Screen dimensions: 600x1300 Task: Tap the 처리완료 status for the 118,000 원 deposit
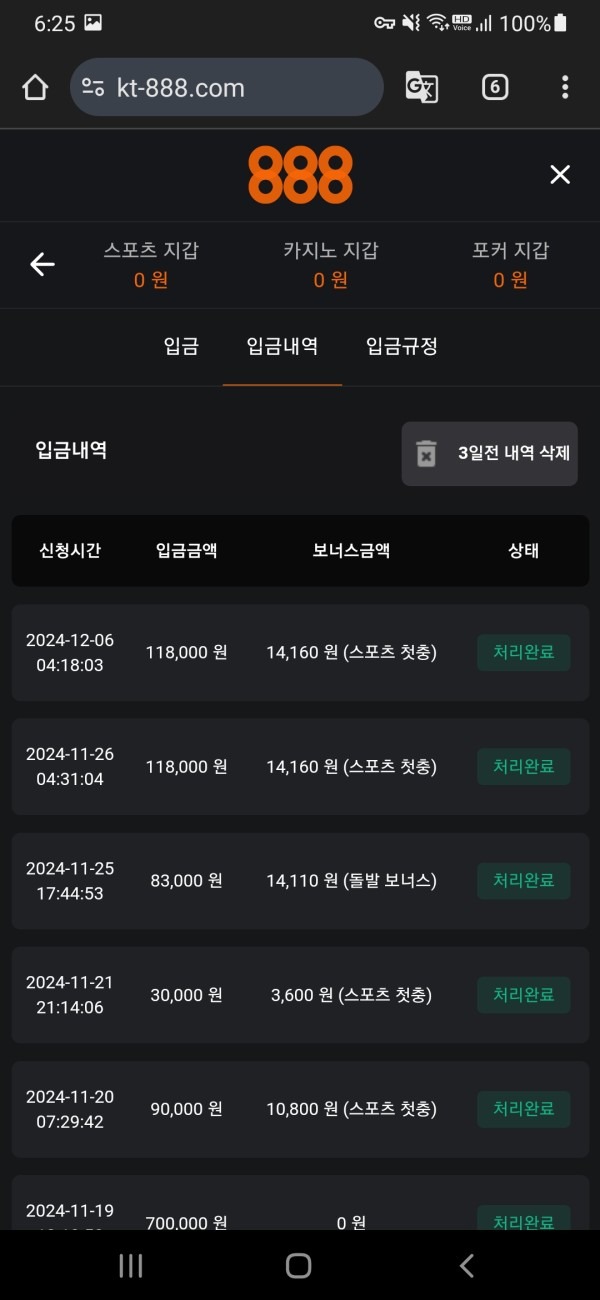click(x=523, y=652)
